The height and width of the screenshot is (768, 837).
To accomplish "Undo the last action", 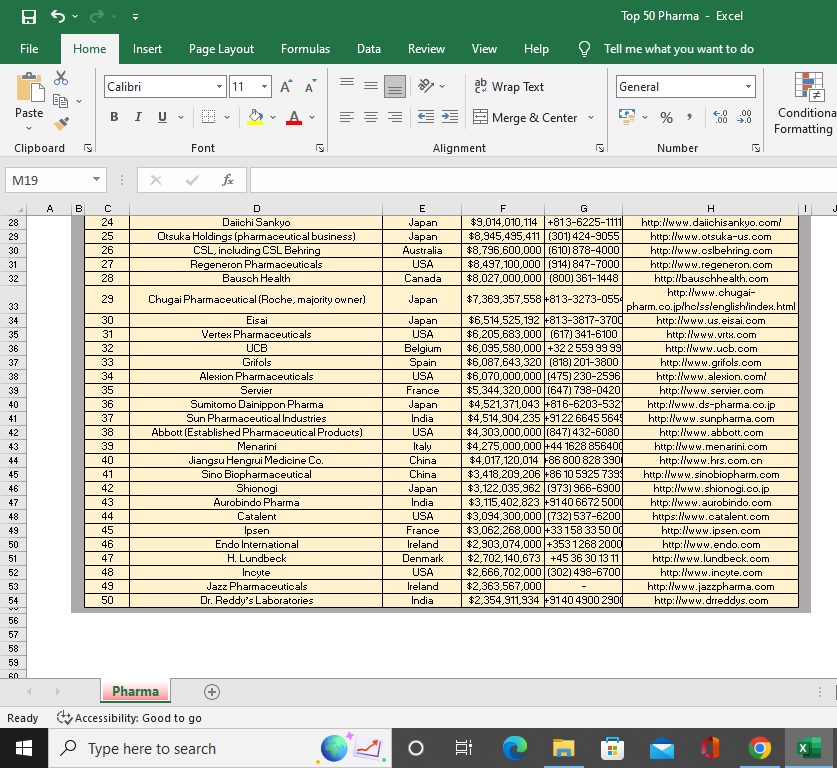I will (x=58, y=17).
